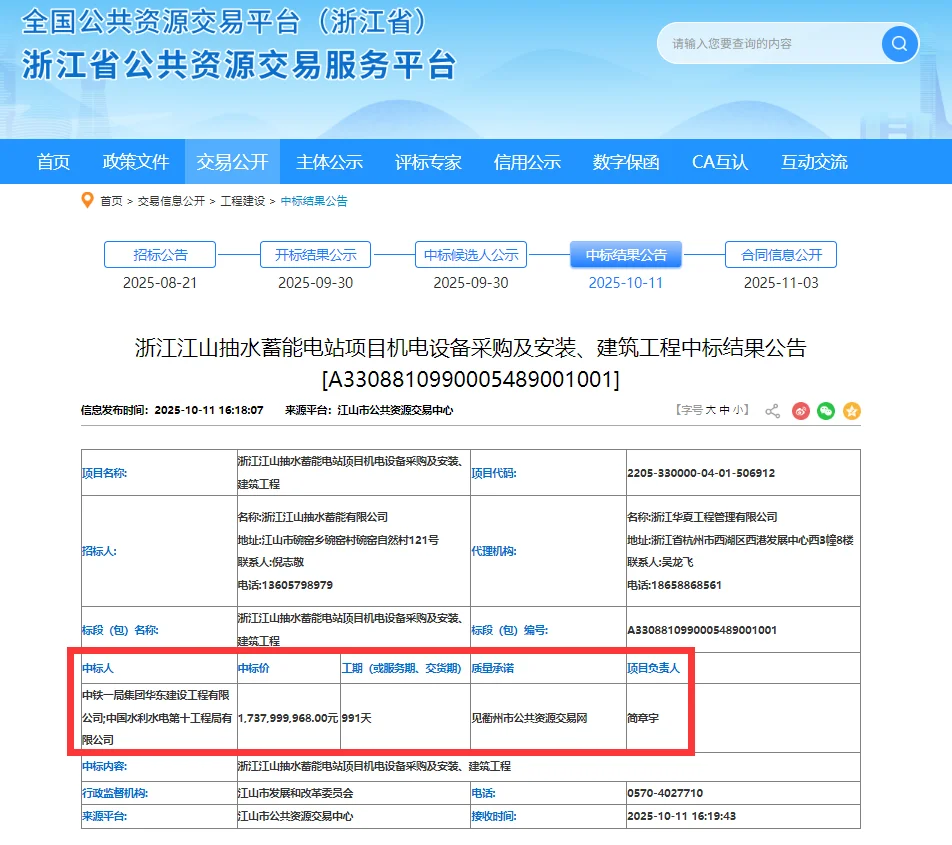Open the 信用公示 navigation menu
The image size is (952, 845).
[x=526, y=161]
